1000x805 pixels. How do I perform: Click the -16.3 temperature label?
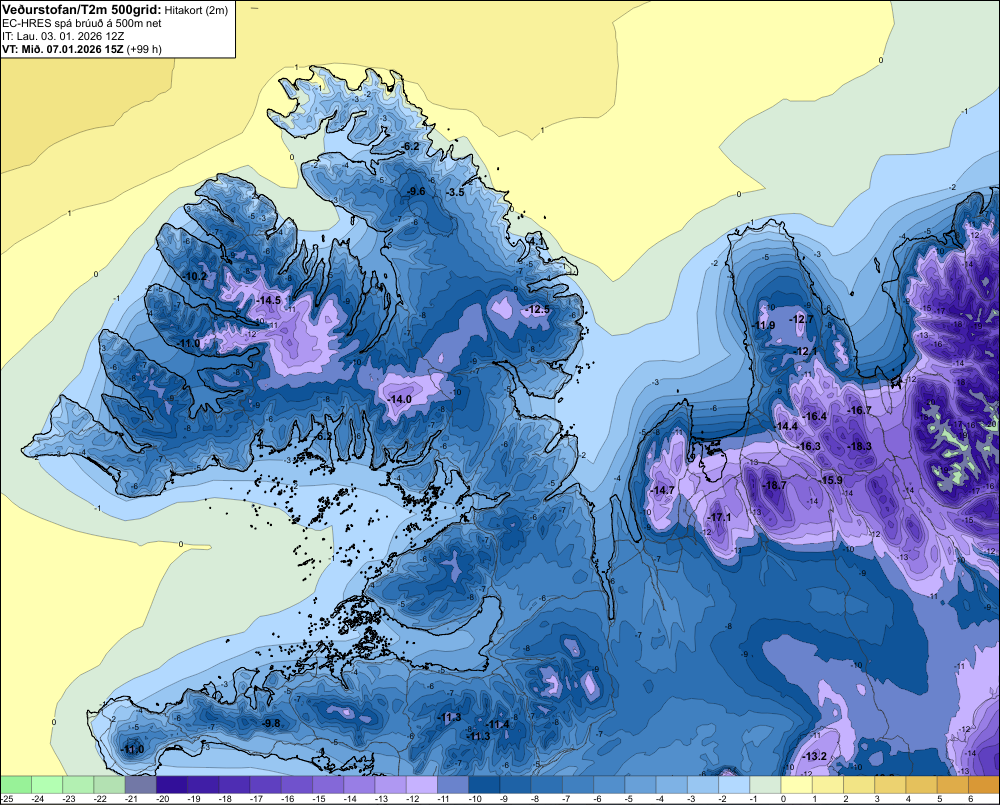coord(809,446)
